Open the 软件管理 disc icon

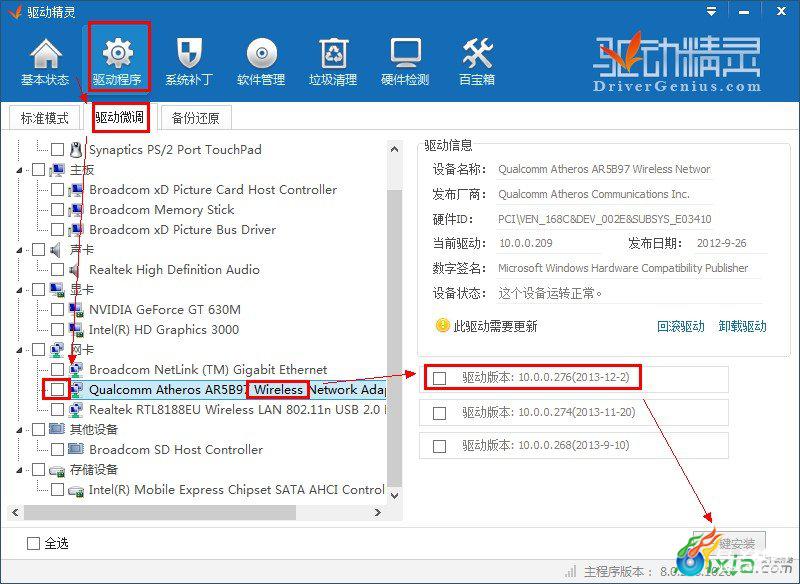tap(261, 54)
